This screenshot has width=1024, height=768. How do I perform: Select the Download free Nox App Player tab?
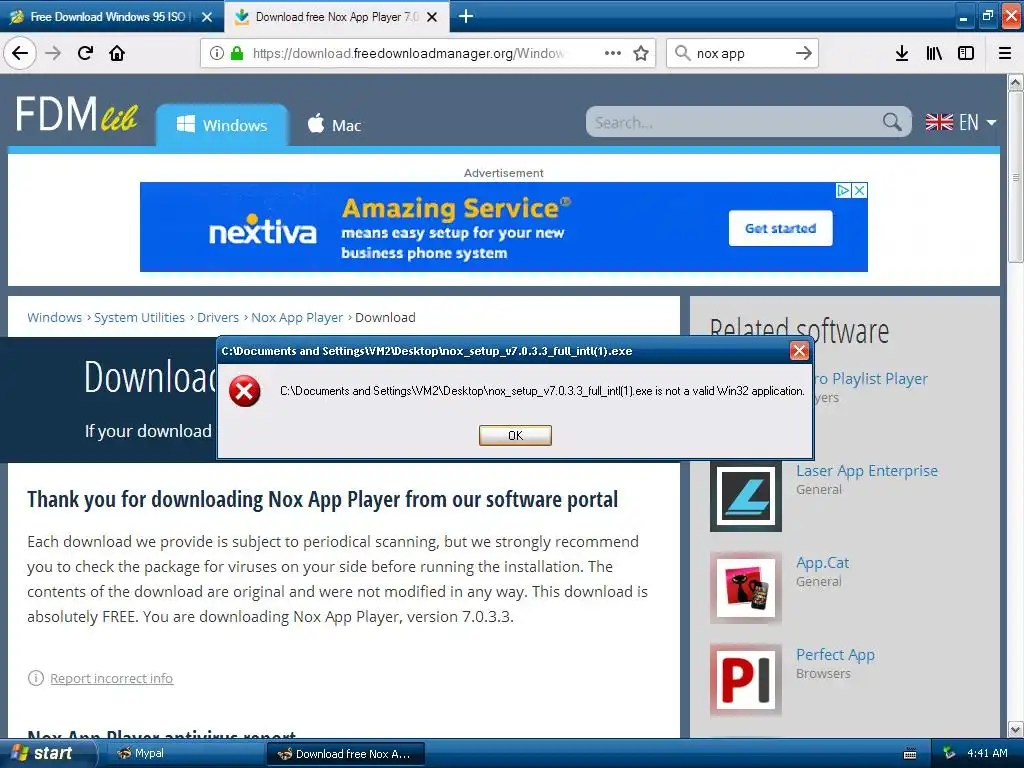click(336, 16)
